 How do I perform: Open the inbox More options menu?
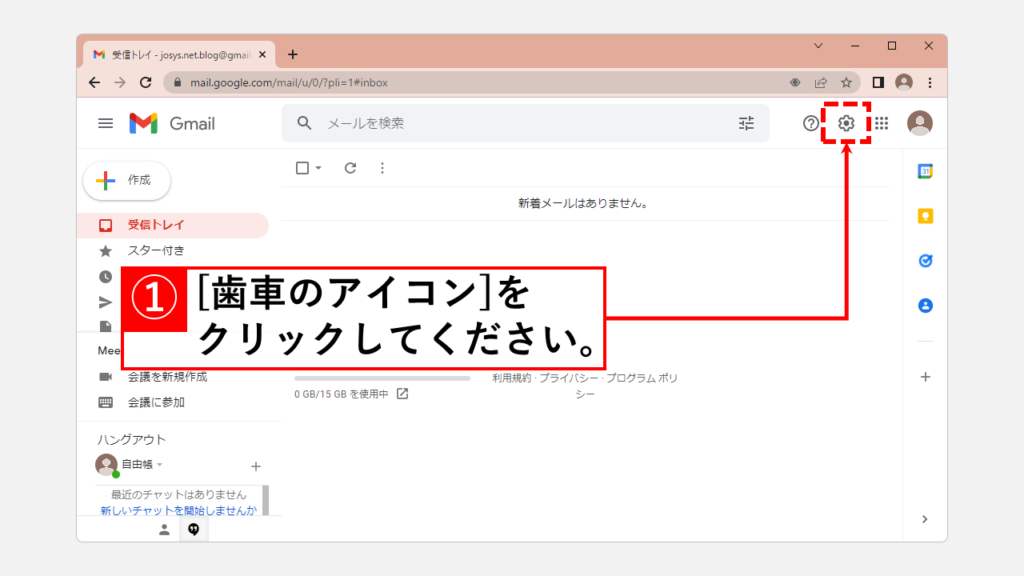382,168
